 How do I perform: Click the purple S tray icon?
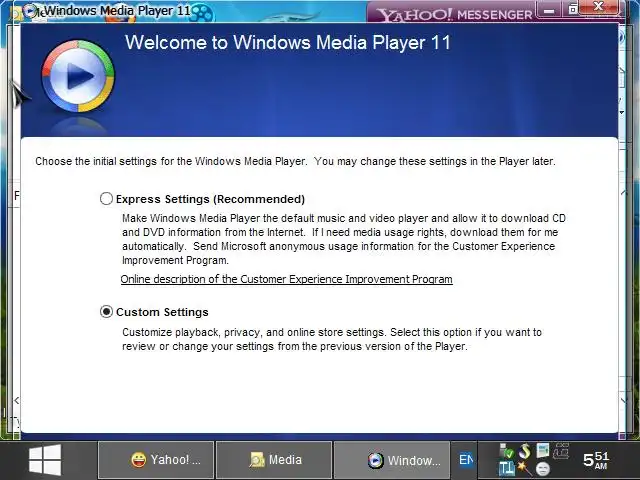coord(524,451)
